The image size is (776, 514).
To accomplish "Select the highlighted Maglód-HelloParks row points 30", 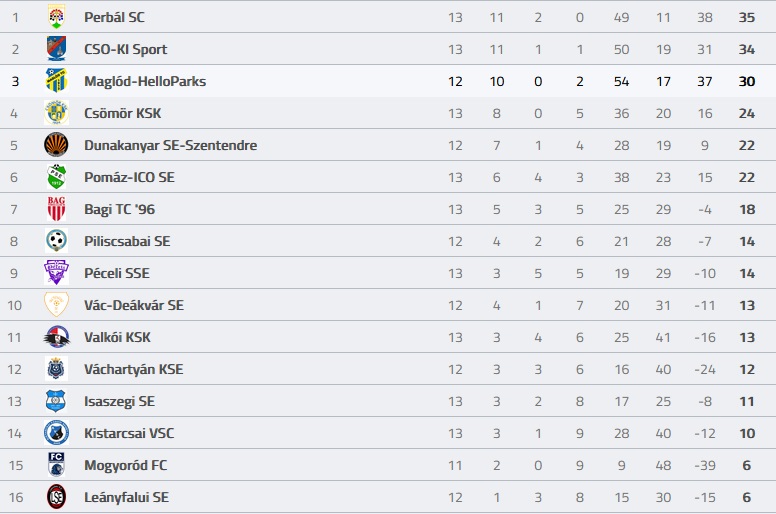I will point(747,81).
